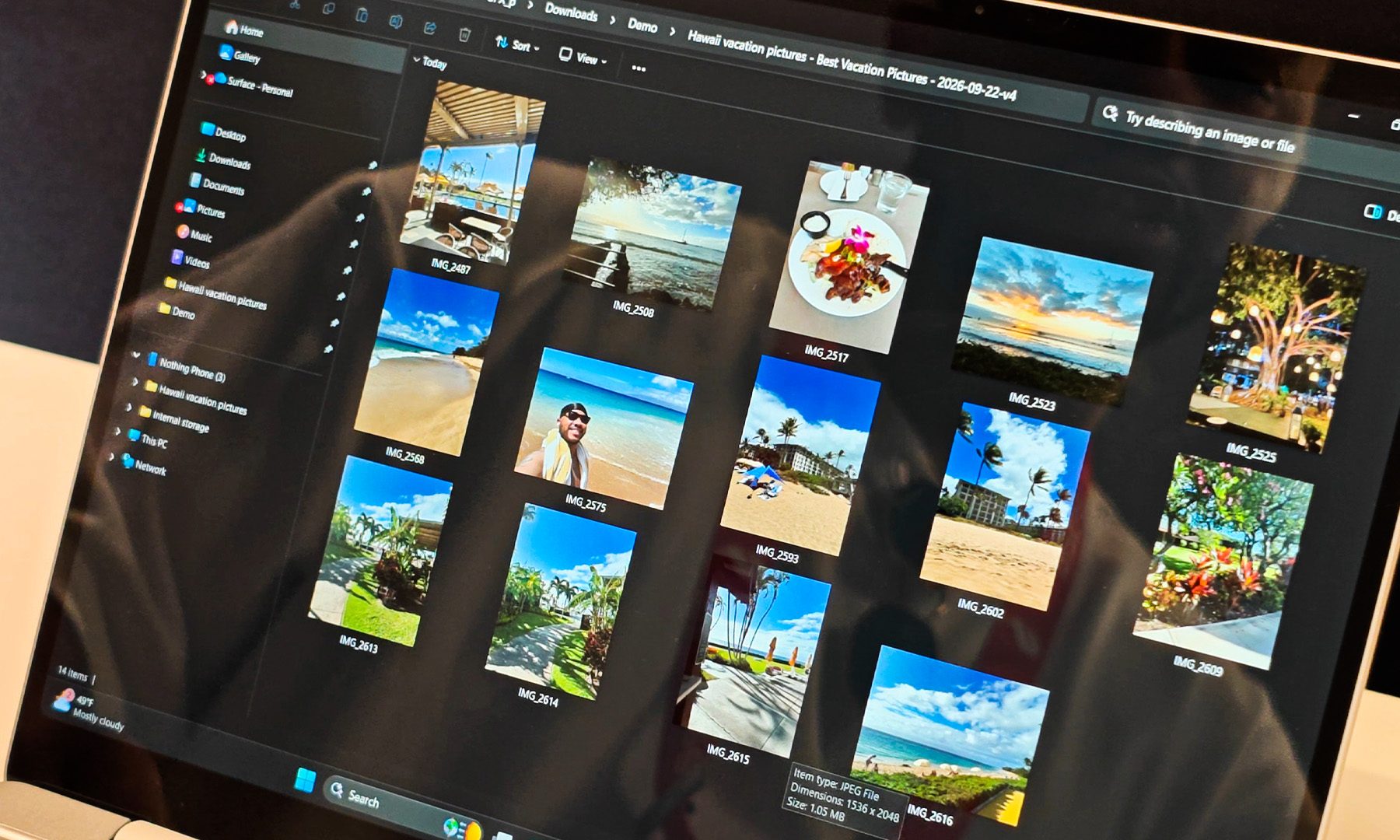The image size is (1400, 840).
Task: Open pinned Hawaii vacation pictures quick-access folder
Action: click(215, 294)
